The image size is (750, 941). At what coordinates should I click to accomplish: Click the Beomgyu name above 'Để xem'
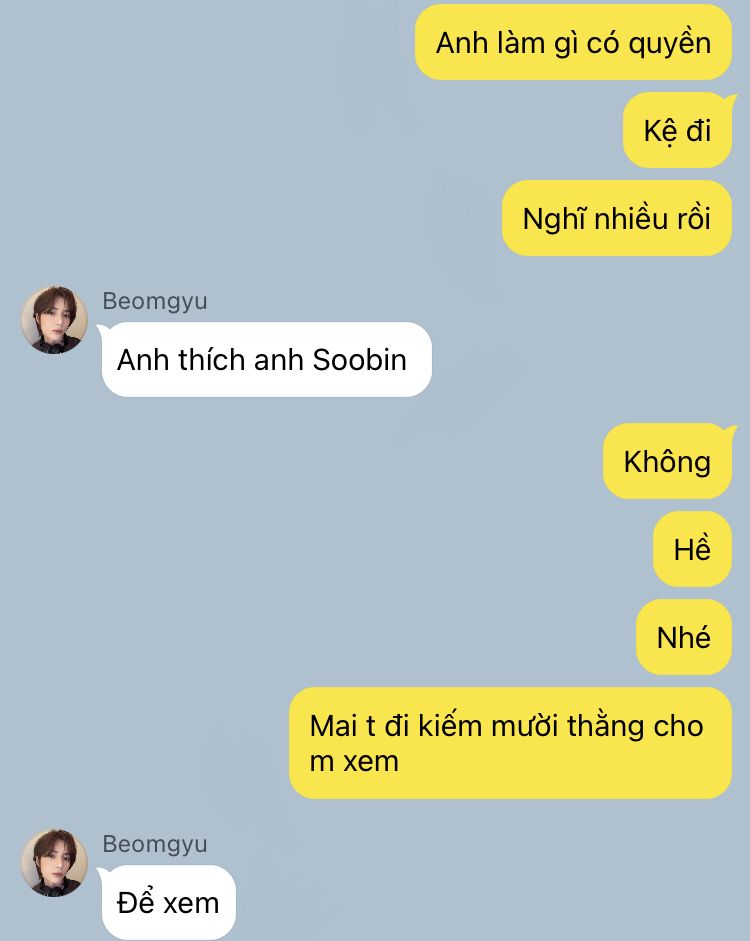pyautogui.click(x=155, y=844)
